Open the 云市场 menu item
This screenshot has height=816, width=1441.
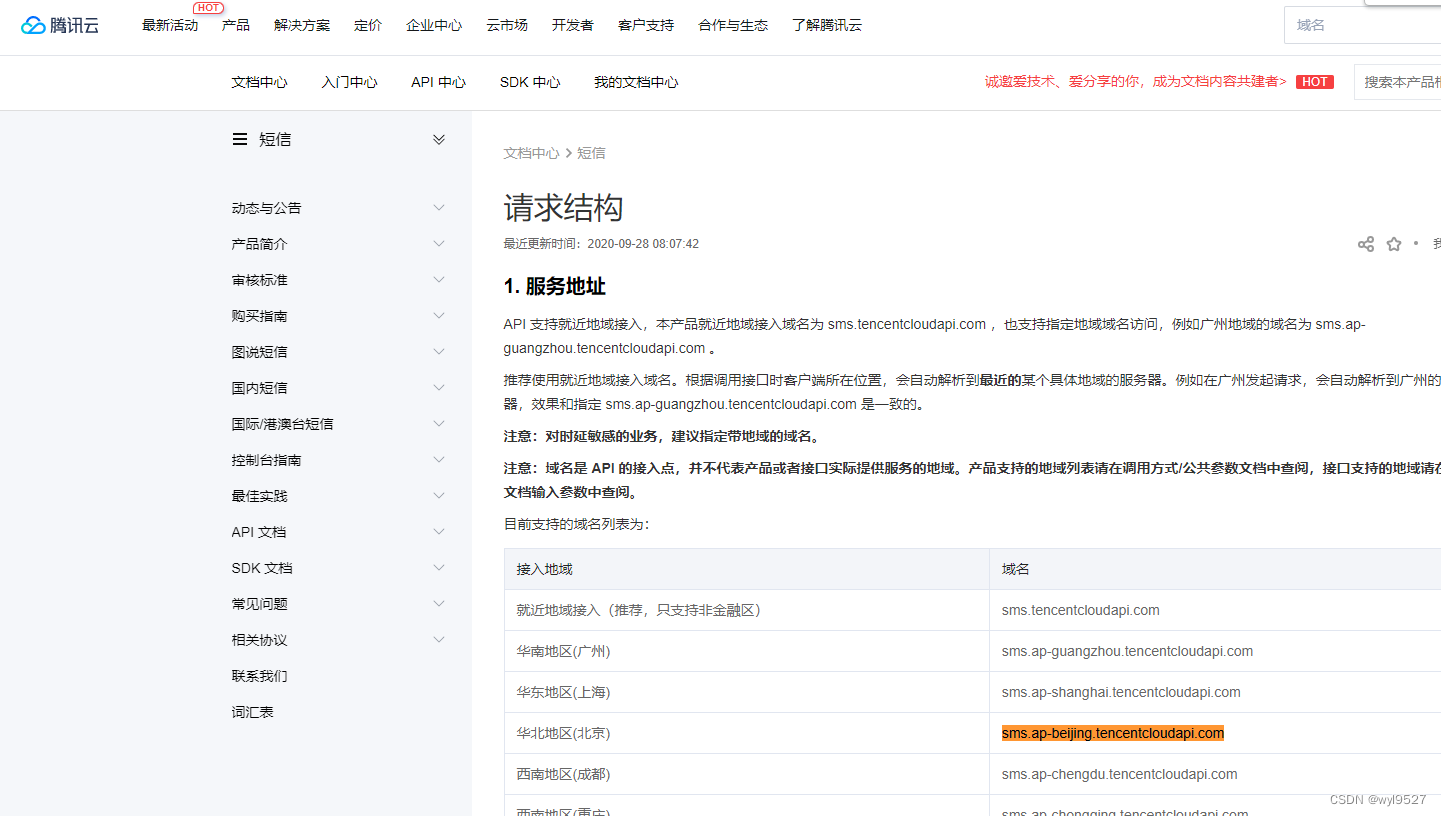point(507,25)
